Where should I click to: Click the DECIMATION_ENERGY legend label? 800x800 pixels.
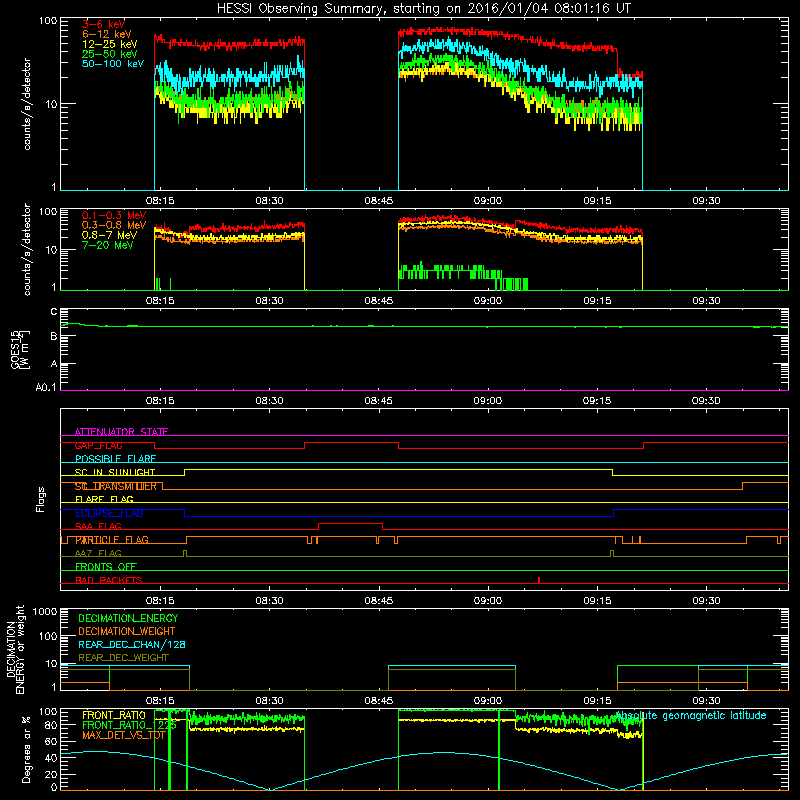[x=128, y=618]
